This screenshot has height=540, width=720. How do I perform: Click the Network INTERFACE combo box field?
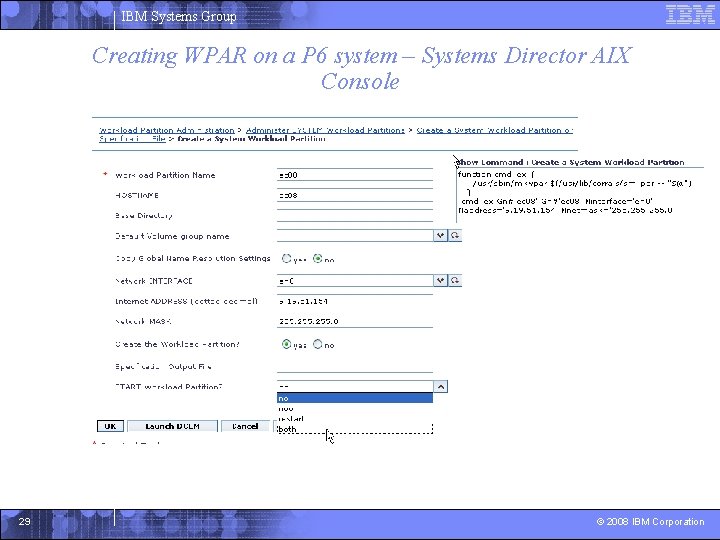[x=355, y=280]
